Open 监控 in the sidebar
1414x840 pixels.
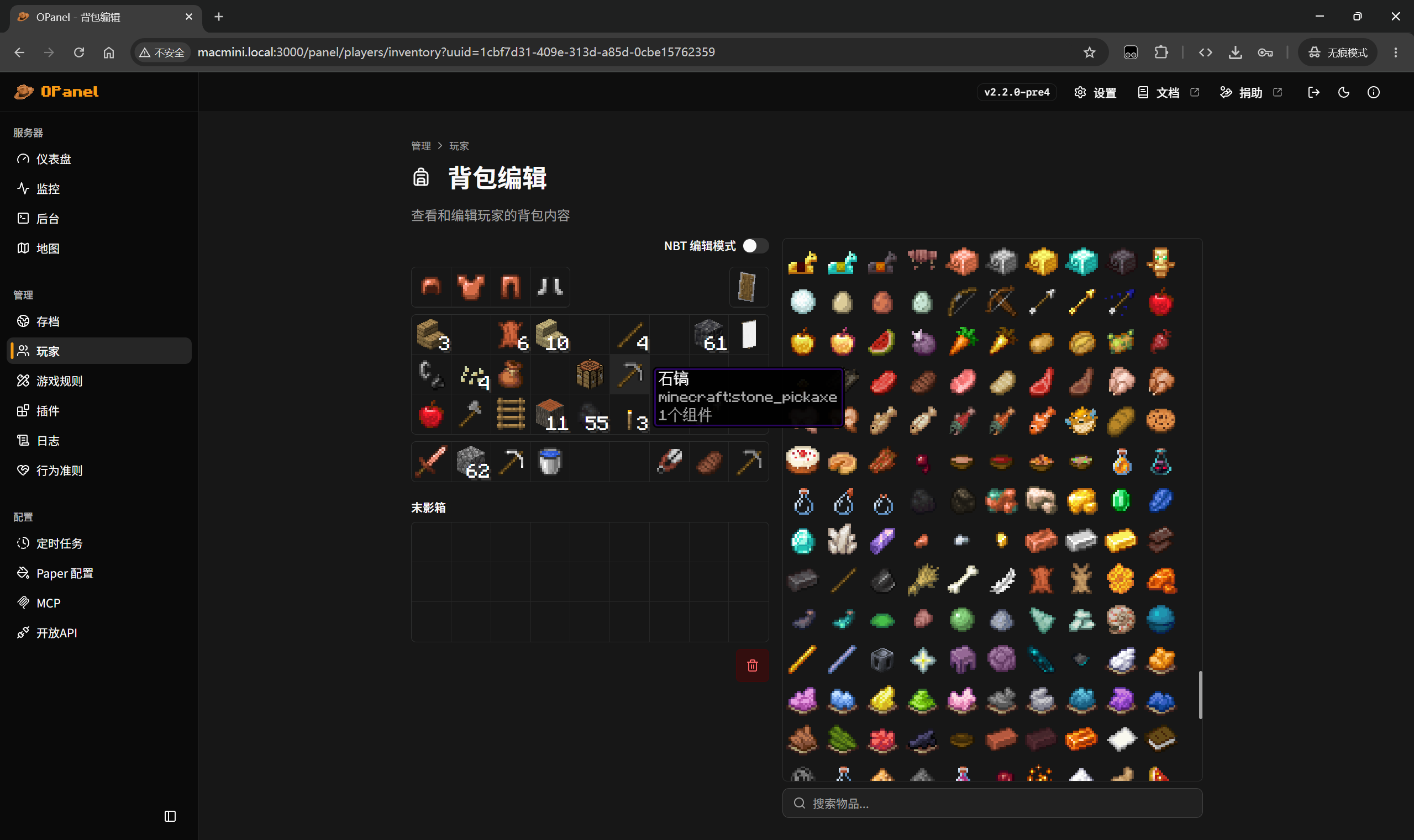pyautogui.click(x=99, y=188)
